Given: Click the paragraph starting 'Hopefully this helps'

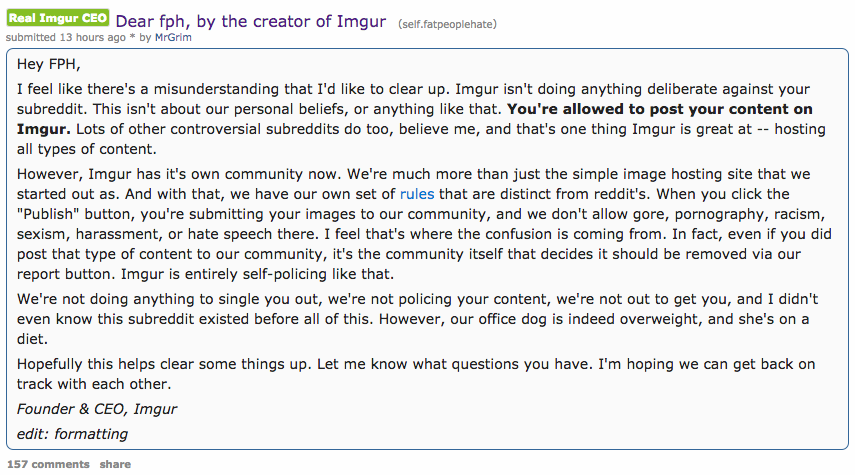Looking at the screenshot, I should point(200,364).
